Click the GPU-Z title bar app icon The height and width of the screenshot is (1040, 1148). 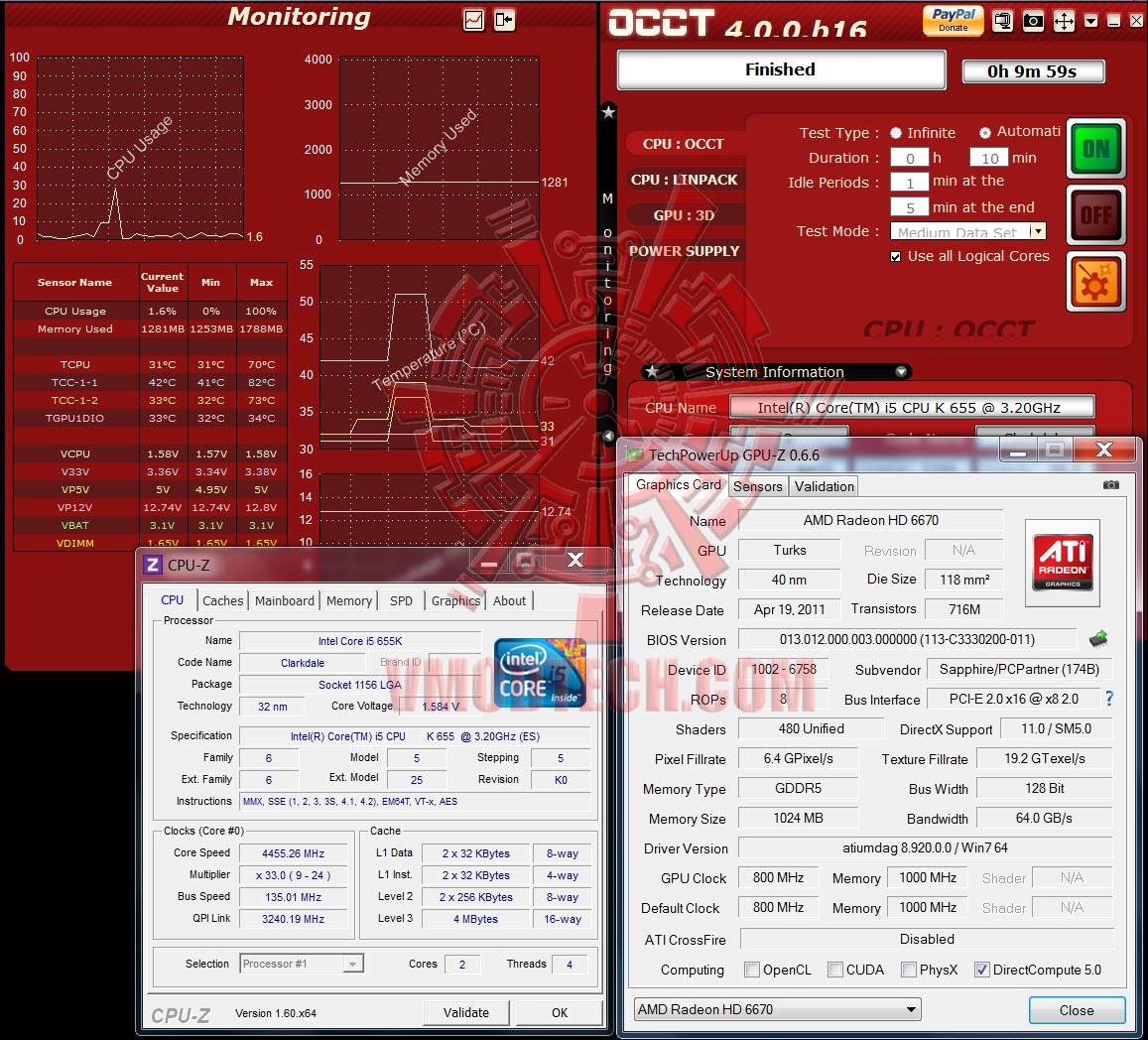click(634, 455)
